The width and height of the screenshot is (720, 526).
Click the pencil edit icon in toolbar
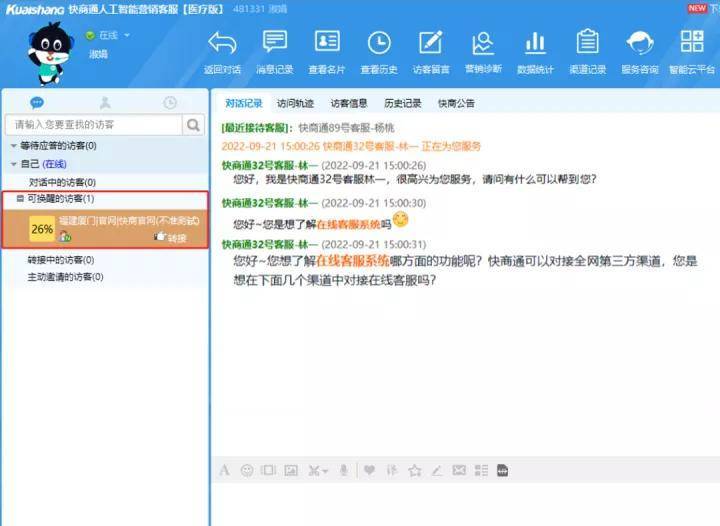[437, 470]
